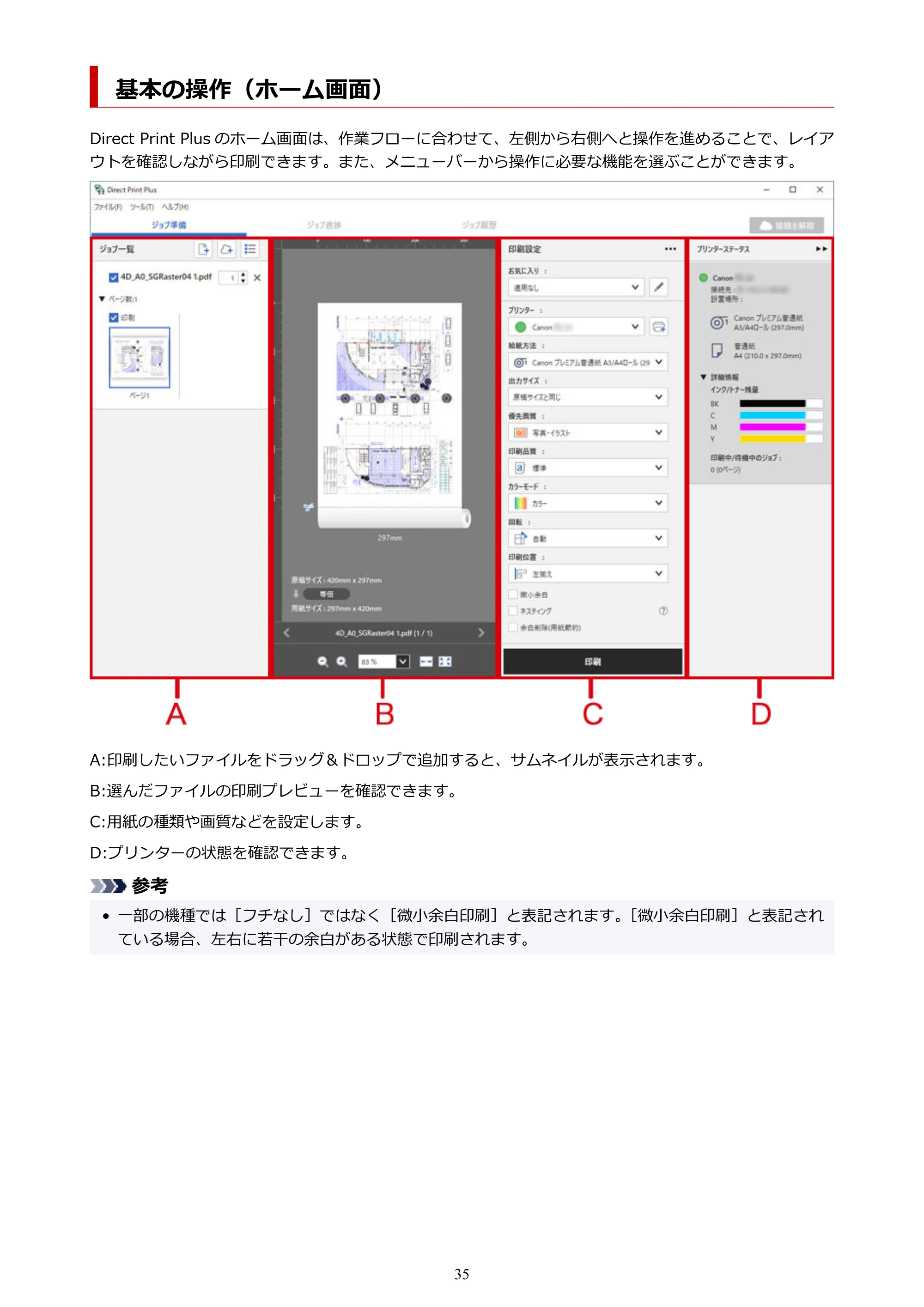The height and width of the screenshot is (1307, 924).
Task: Enable the ネスティング checkbox
Action: coord(513,611)
